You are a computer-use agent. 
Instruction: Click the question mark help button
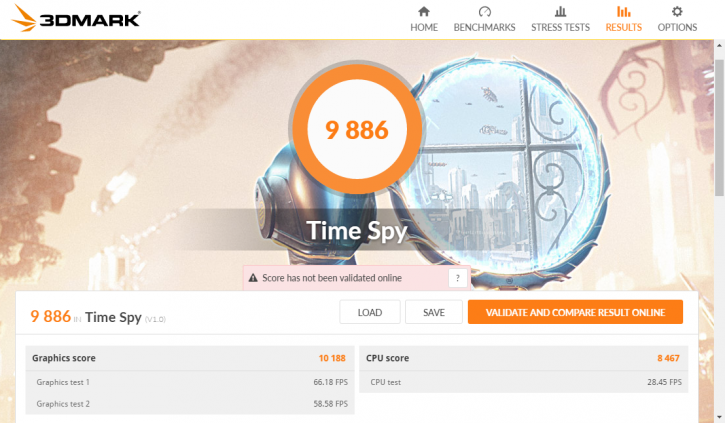click(x=457, y=278)
